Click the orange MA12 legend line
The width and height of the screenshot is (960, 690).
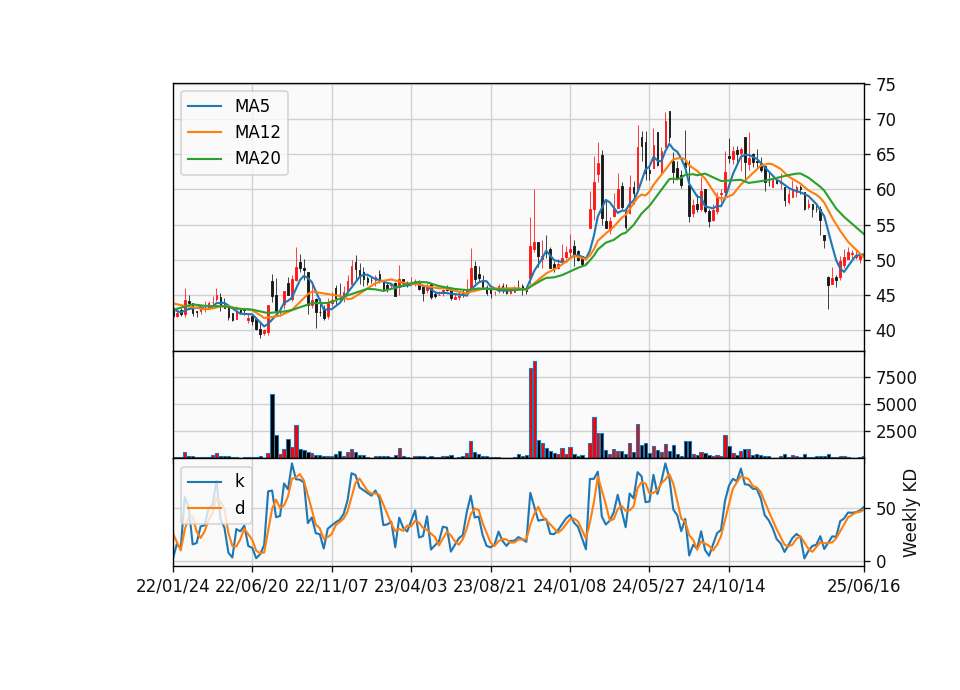204,132
